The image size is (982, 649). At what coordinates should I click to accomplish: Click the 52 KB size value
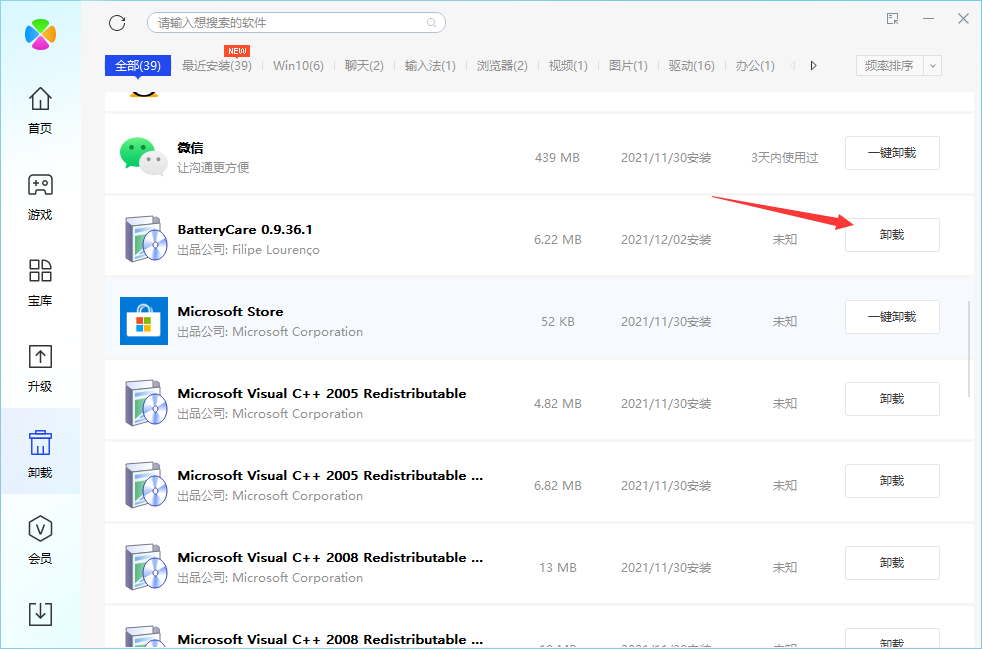click(558, 322)
